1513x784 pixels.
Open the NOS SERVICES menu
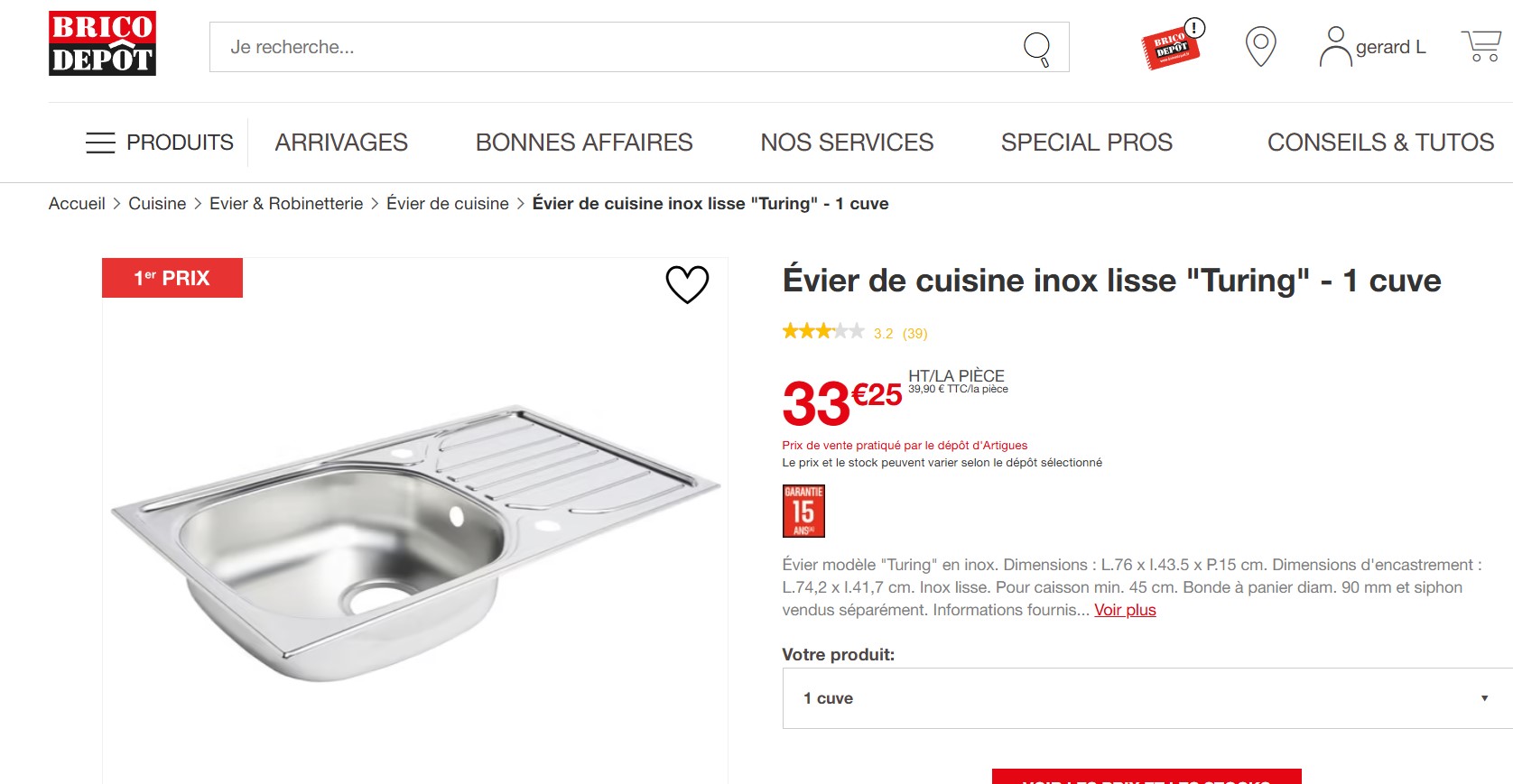click(x=847, y=143)
